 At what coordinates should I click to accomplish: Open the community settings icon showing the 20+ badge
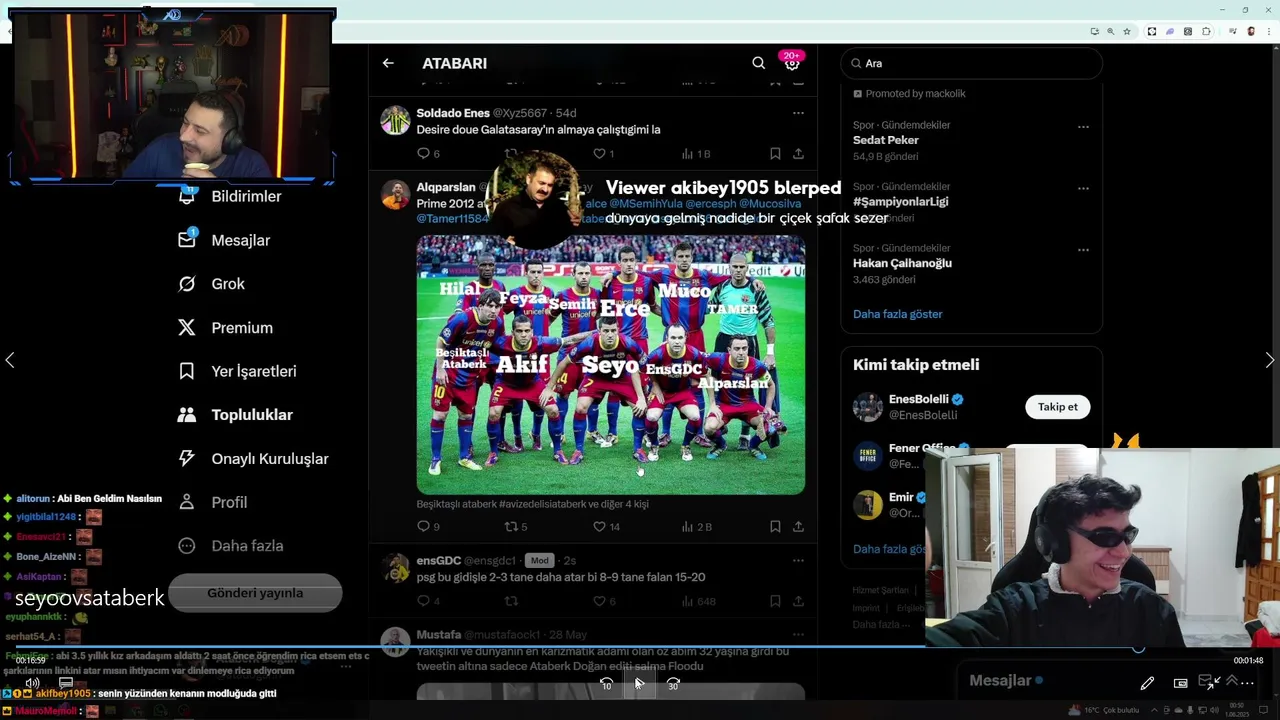[x=792, y=63]
